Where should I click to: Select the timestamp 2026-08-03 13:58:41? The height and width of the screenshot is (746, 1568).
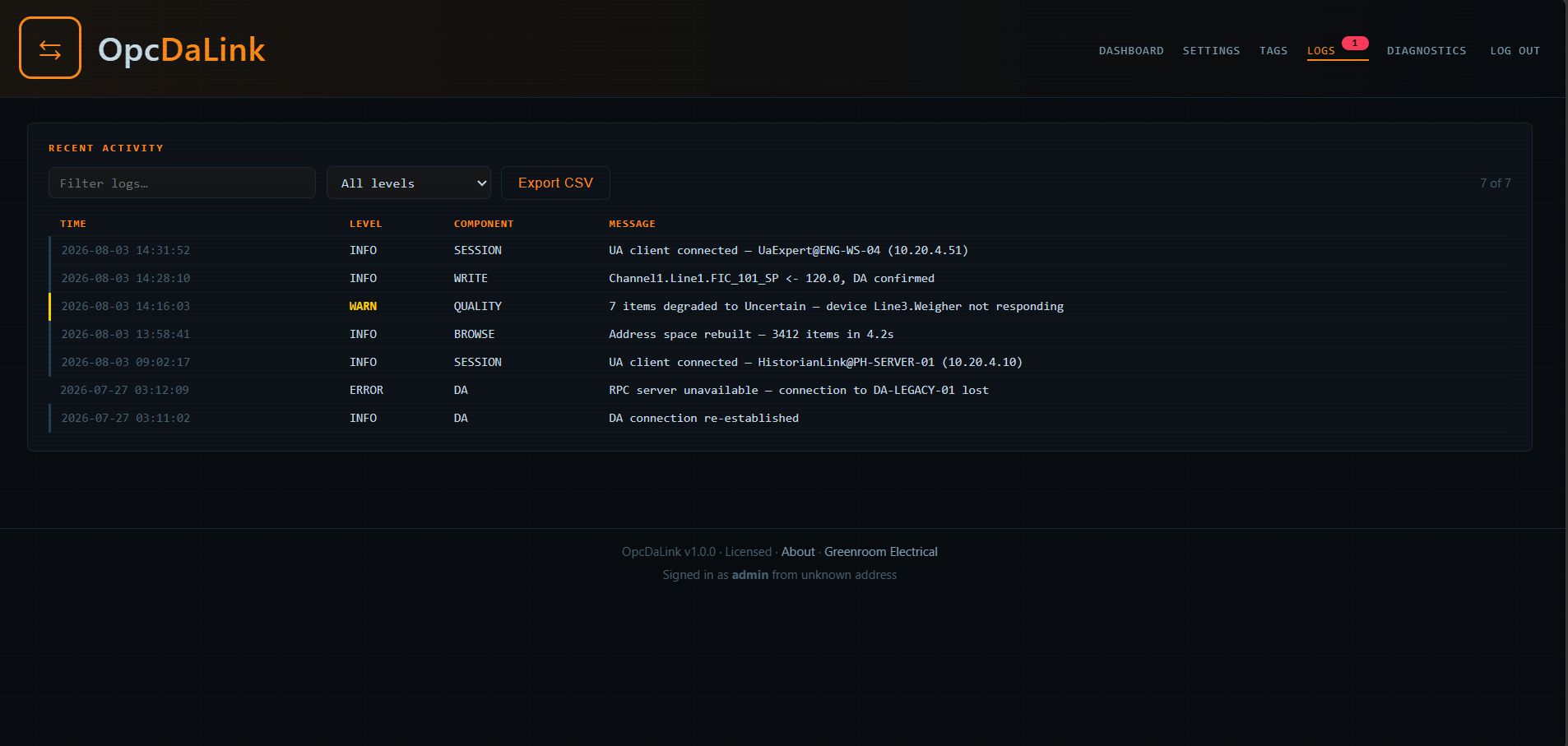click(126, 334)
